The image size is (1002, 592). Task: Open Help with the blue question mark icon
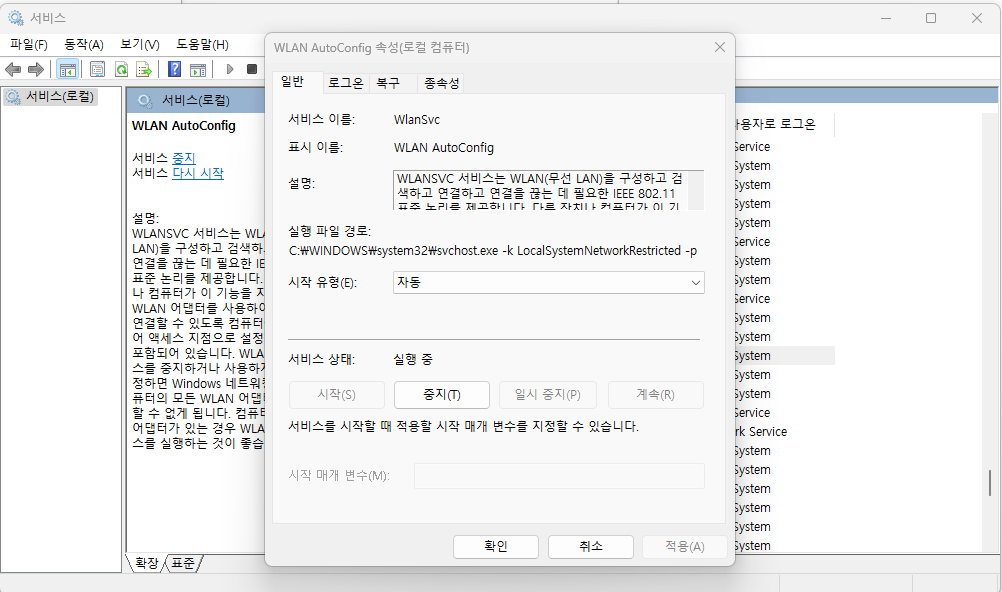click(x=174, y=69)
